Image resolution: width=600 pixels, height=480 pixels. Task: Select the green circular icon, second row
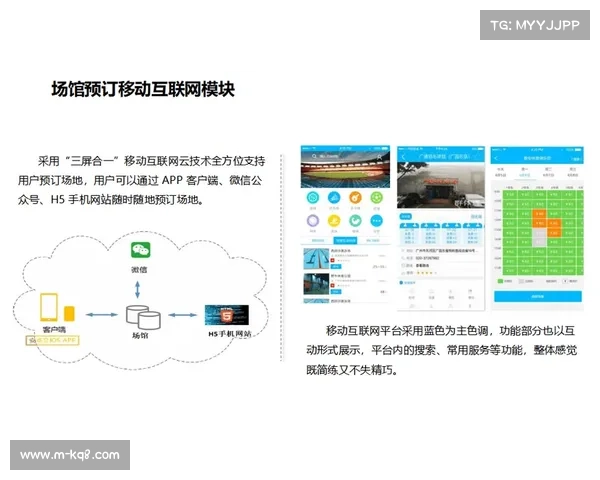pos(355,220)
